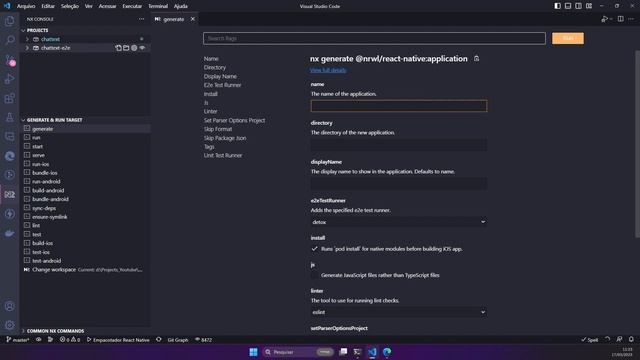Open the Seleção menu
Screen dimensions: 640x360
coord(70,6)
